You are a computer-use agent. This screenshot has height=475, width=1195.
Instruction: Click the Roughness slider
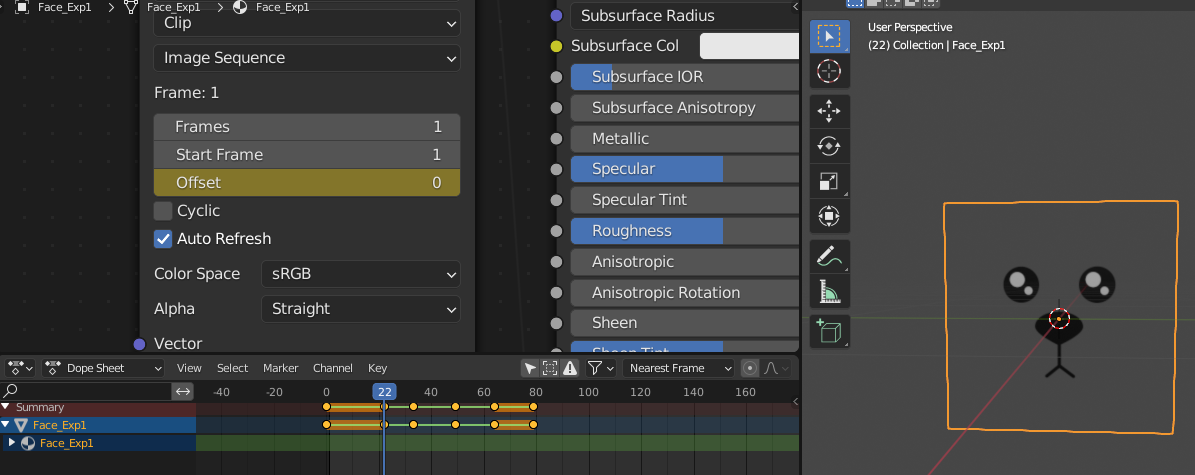point(684,231)
